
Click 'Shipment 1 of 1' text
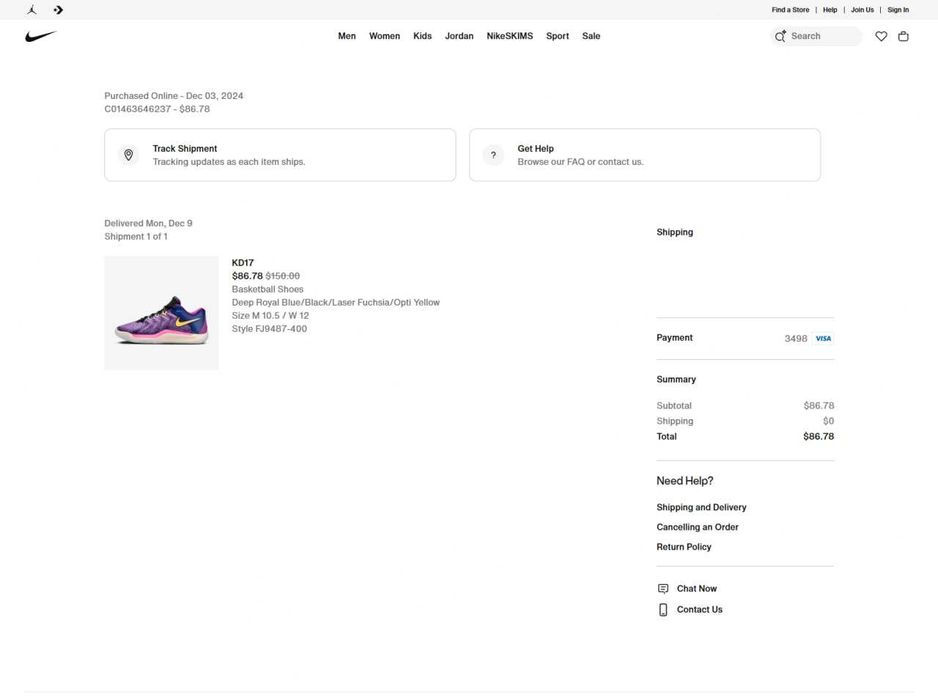coord(136,236)
